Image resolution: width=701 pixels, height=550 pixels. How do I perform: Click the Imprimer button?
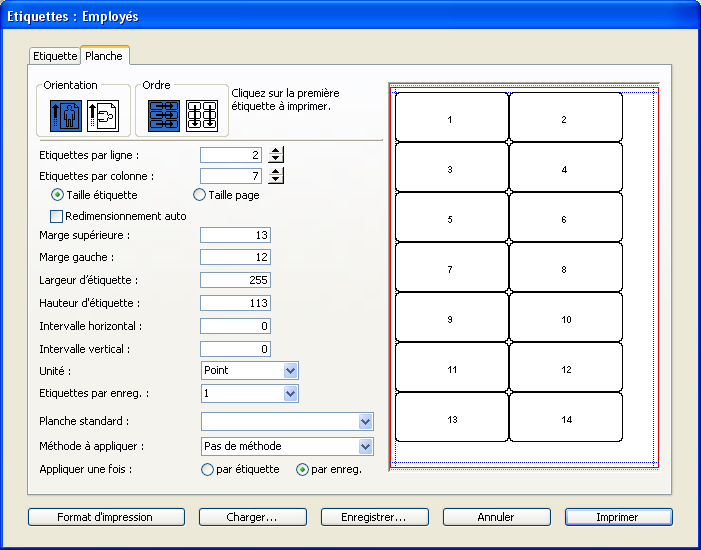pyautogui.click(x=618, y=517)
